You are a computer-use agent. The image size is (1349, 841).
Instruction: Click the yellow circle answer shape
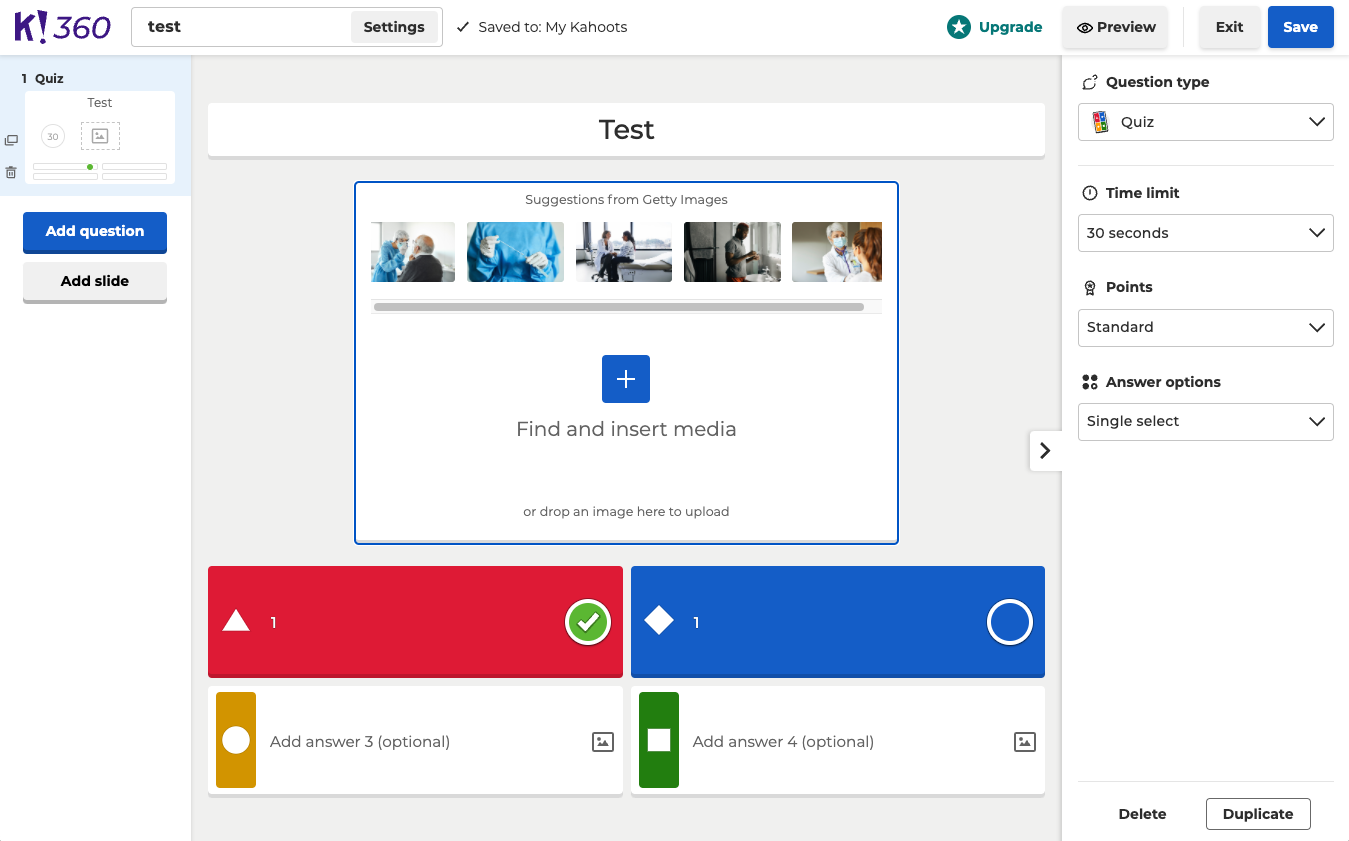click(236, 740)
